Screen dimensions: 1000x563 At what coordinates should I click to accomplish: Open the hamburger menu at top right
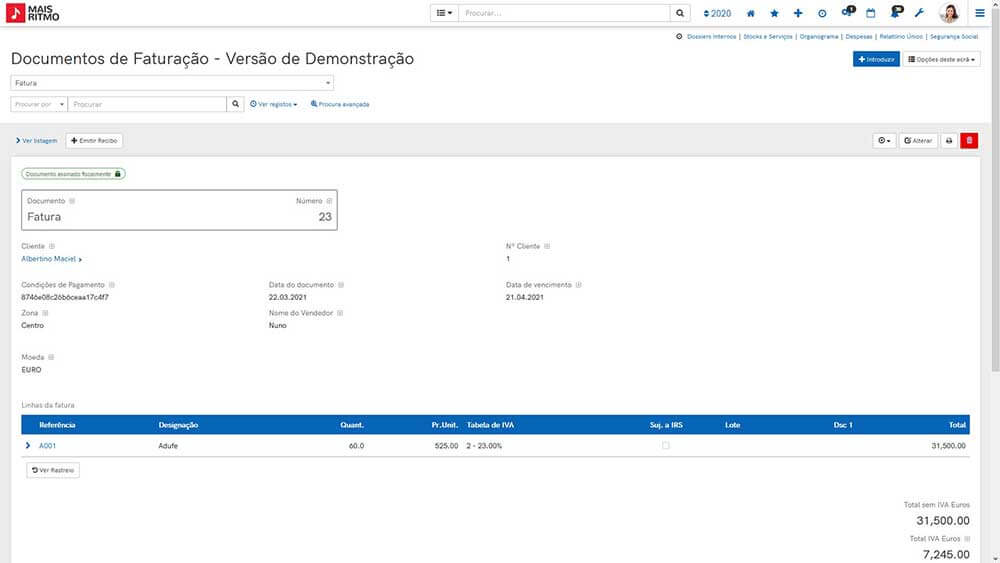(x=980, y=14)
